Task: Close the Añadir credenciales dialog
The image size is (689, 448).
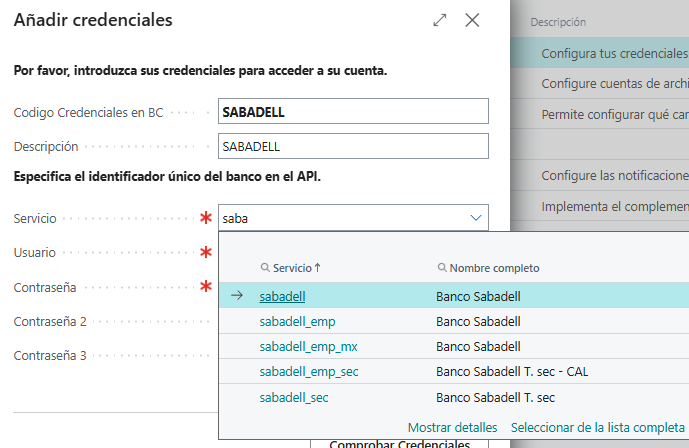Action: (x=472, y=20)
